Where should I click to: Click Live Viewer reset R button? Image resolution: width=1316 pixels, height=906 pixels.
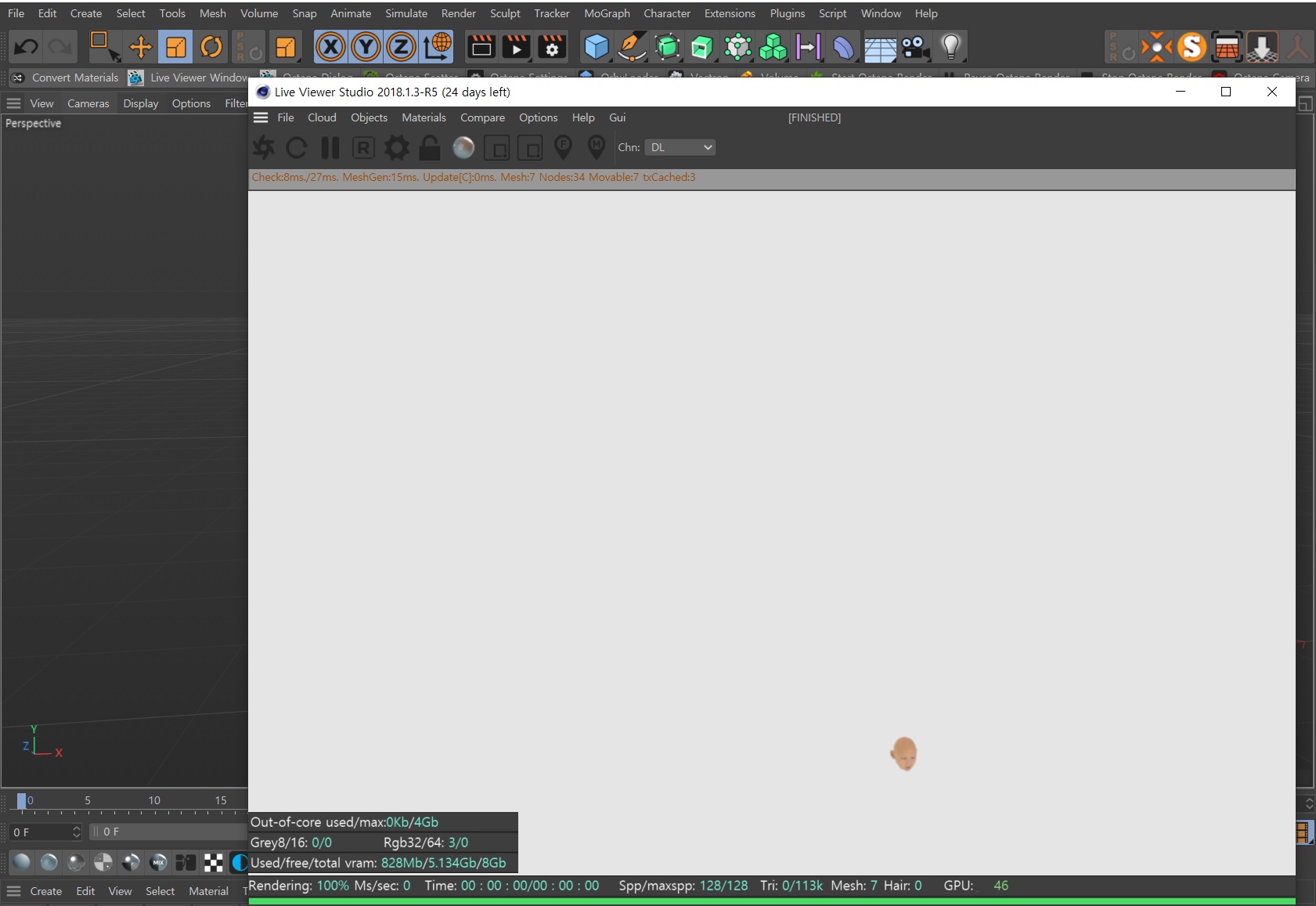pos(363,147)
